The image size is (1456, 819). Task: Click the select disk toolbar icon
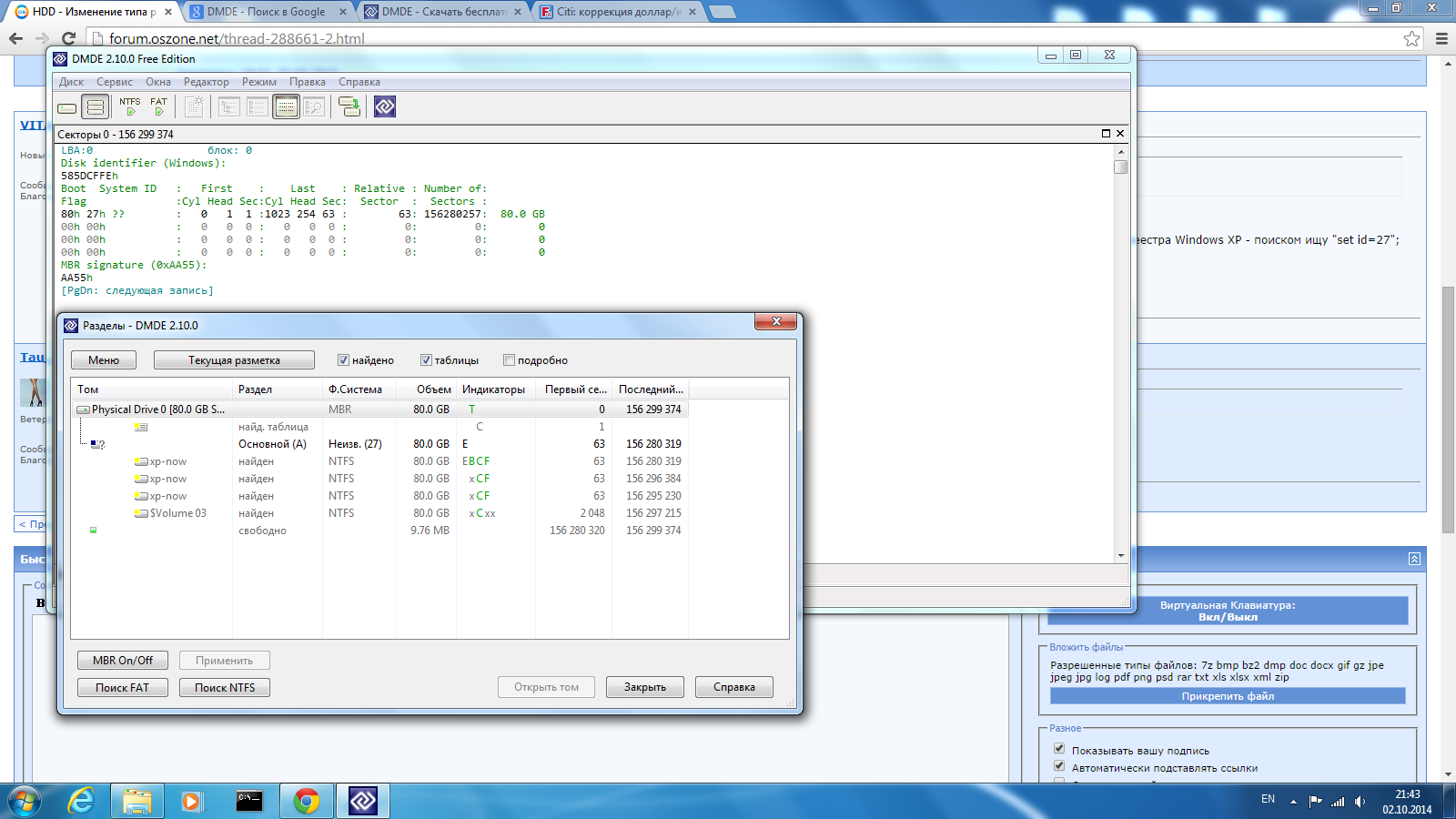(67, 107)
